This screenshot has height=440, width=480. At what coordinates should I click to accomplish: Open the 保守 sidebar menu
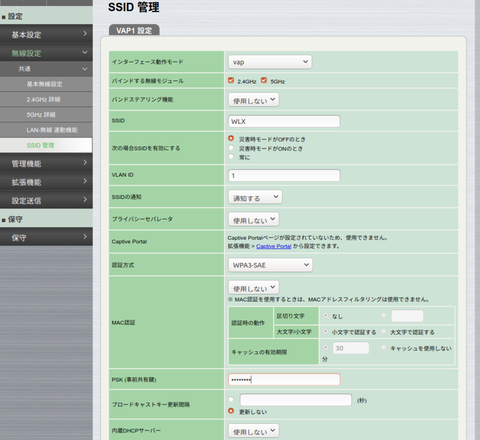point(46,237)
